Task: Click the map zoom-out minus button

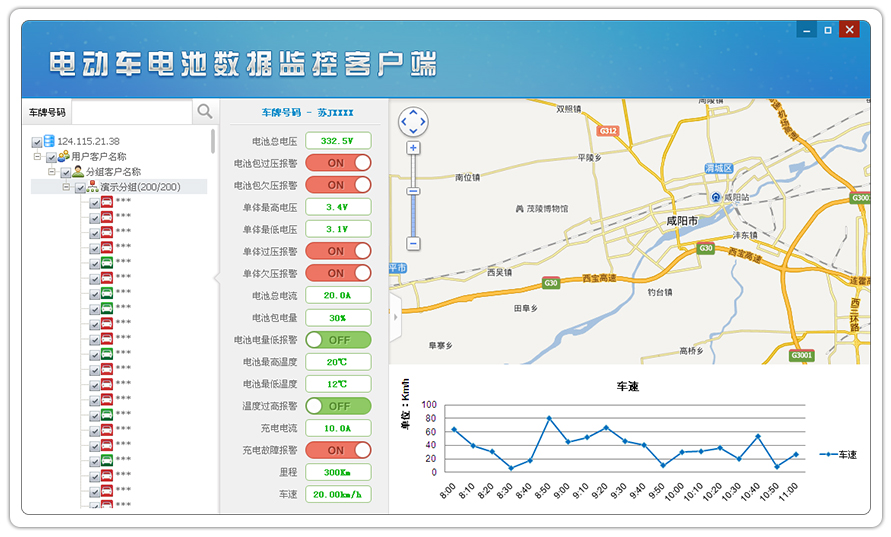Action: (413, 243)
